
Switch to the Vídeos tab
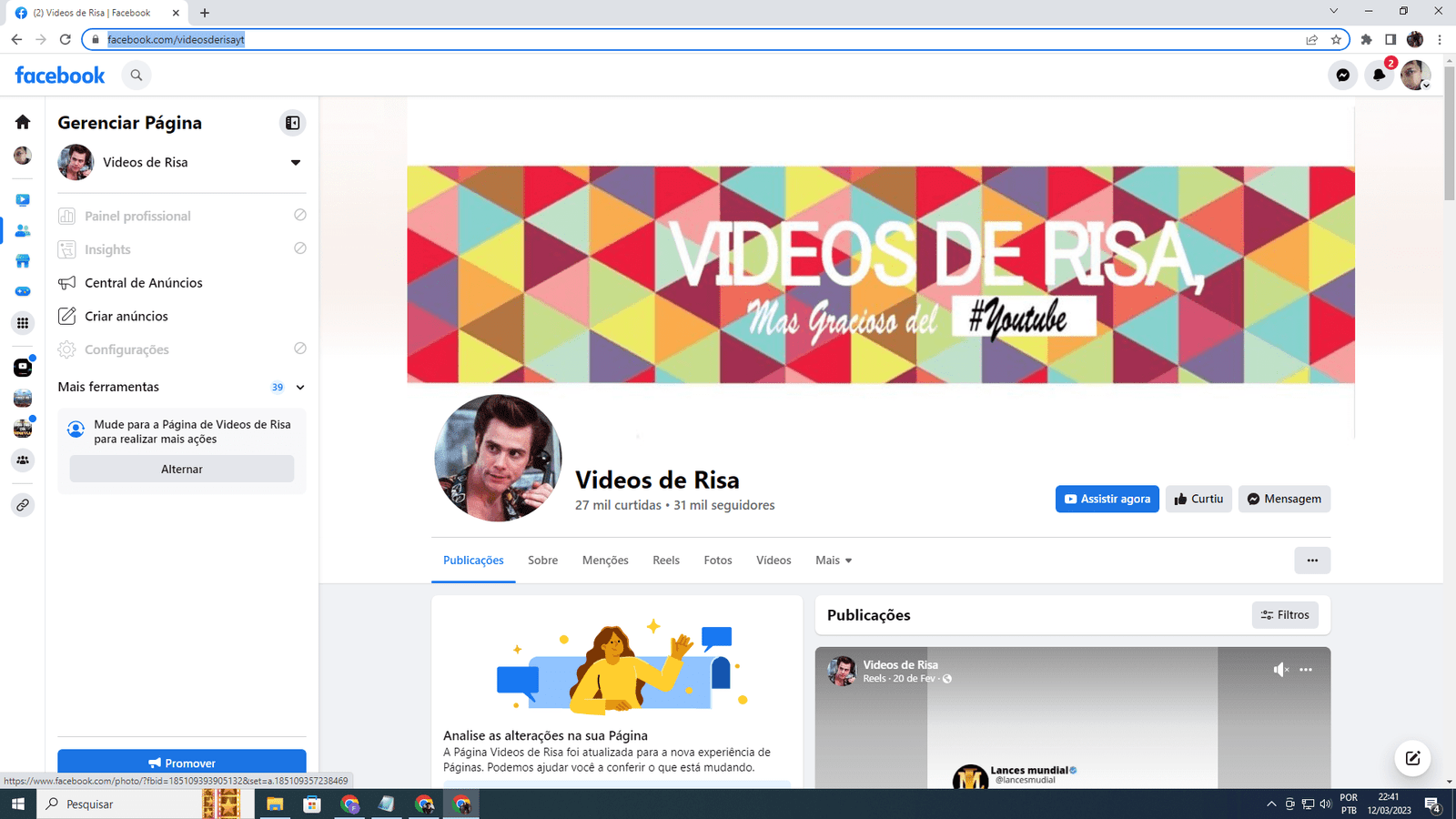click(773, 561)
